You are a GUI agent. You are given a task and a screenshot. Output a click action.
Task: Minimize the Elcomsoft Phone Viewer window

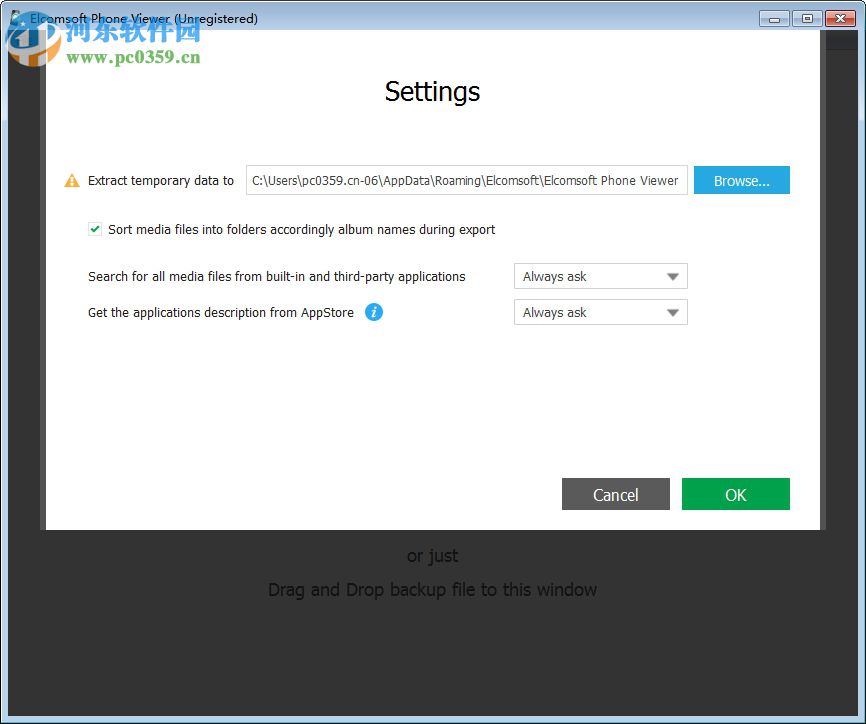[x=772, y=18]
